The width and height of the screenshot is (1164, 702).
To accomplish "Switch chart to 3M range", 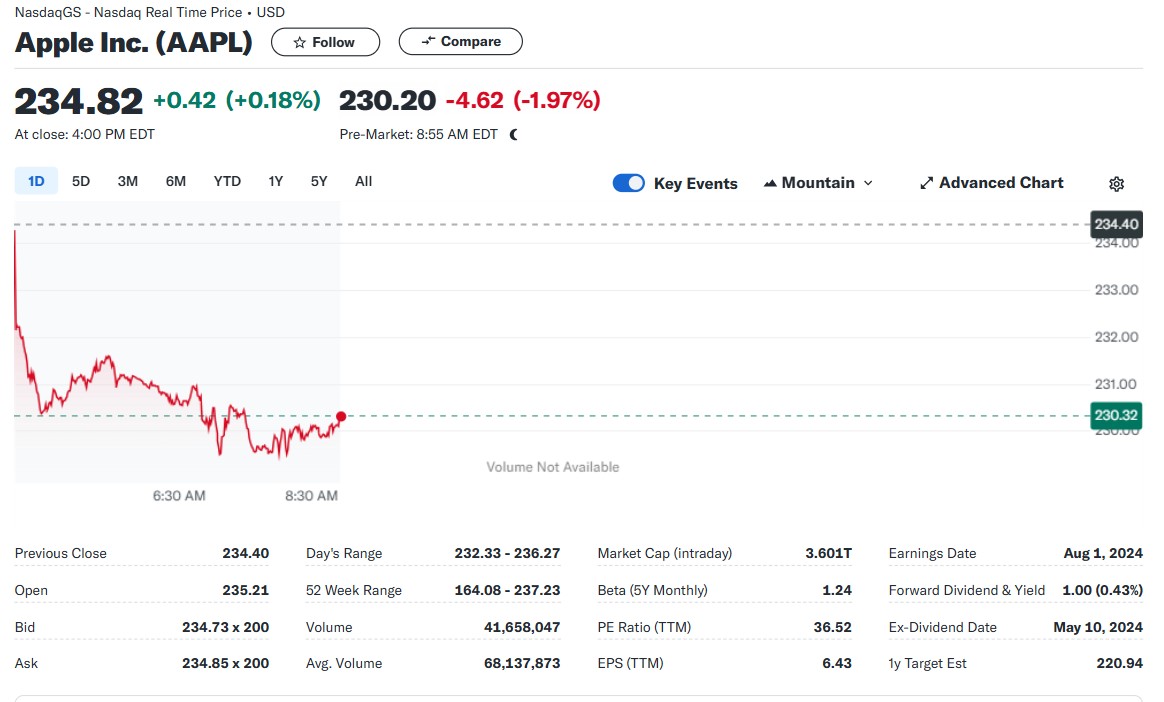I will (128, 181).
